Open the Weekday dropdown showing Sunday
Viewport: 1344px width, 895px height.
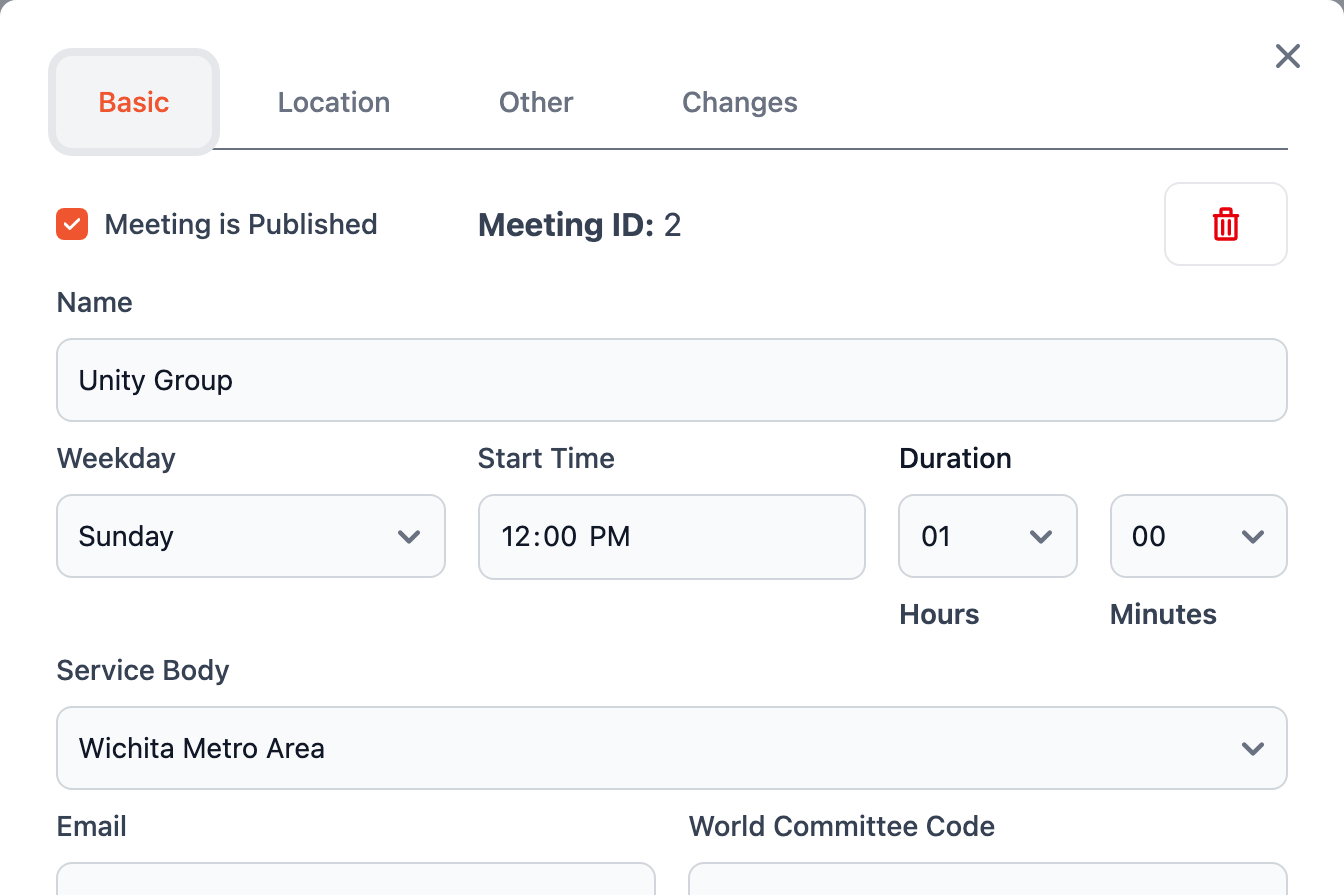(251, 536)
